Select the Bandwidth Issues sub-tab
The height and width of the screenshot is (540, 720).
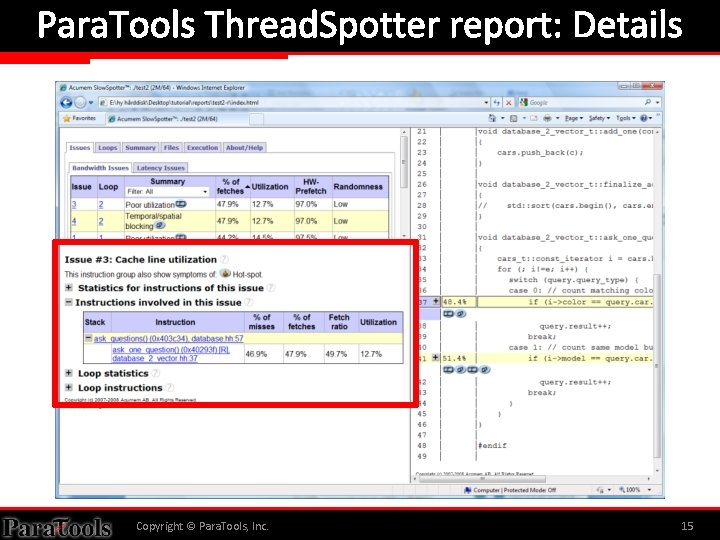click(x=100, y=168)
